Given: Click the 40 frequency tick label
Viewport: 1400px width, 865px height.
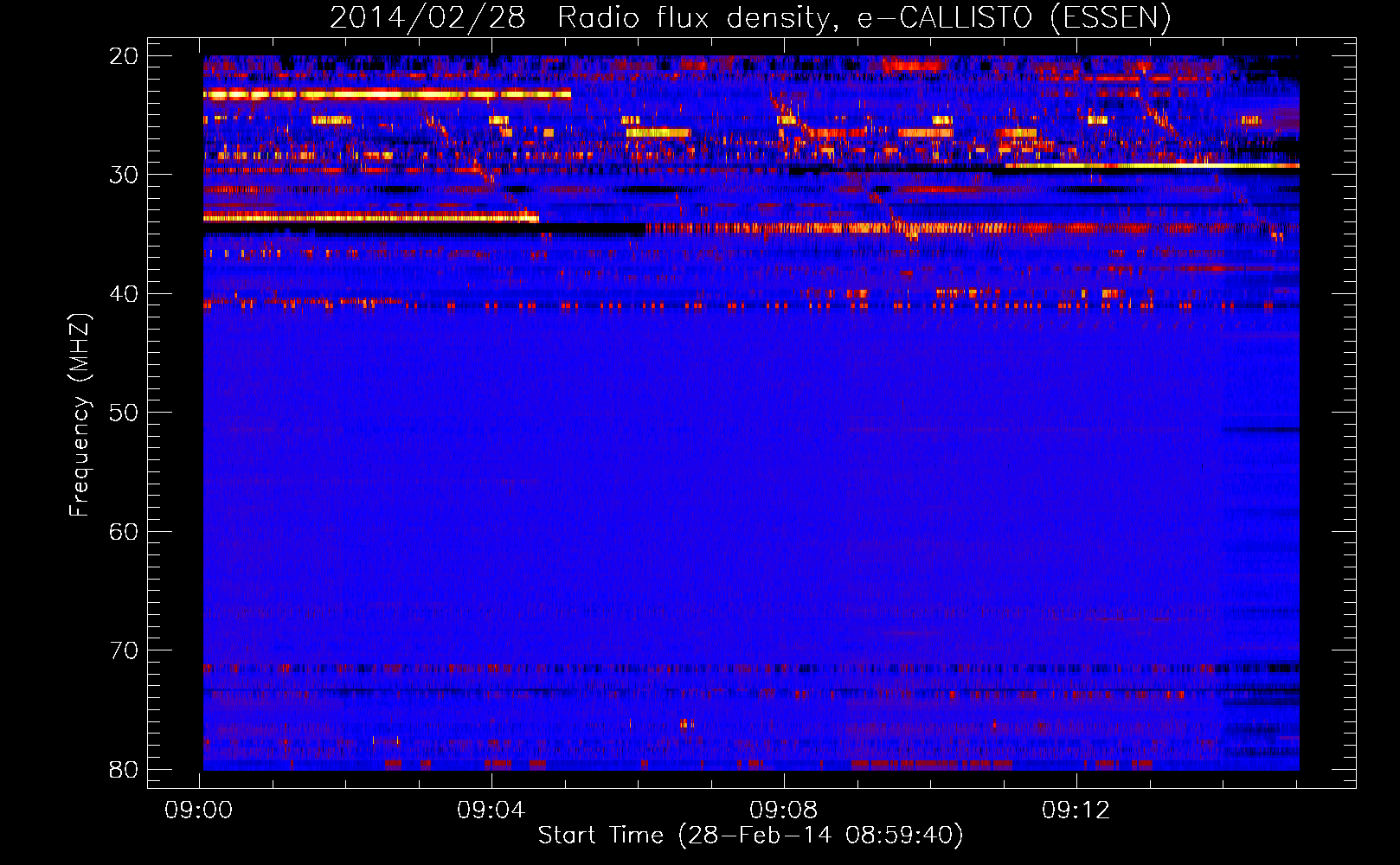Looking at the screenshot, I should click(x=124, y=294).
